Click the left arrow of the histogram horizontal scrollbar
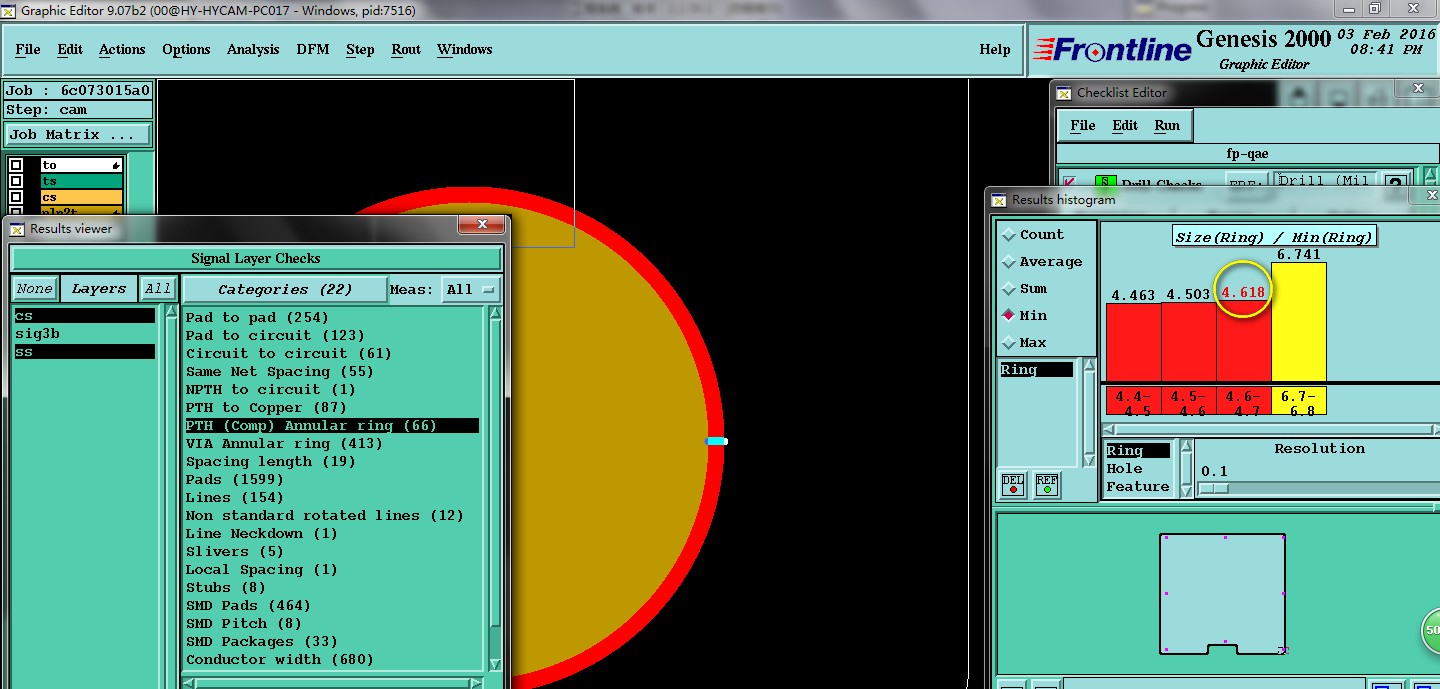The width and height of the screenshot is (1440, 689). pyautogui.click(x=1108, y=429)
